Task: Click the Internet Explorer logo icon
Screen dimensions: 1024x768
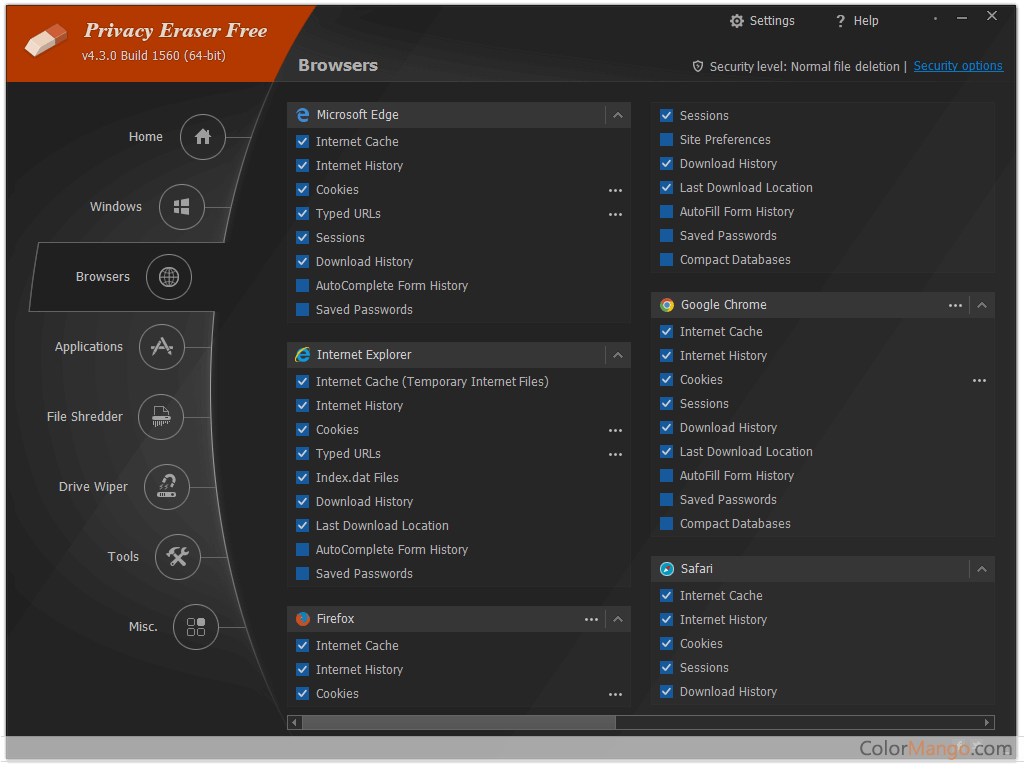Action: pos(302,355)
